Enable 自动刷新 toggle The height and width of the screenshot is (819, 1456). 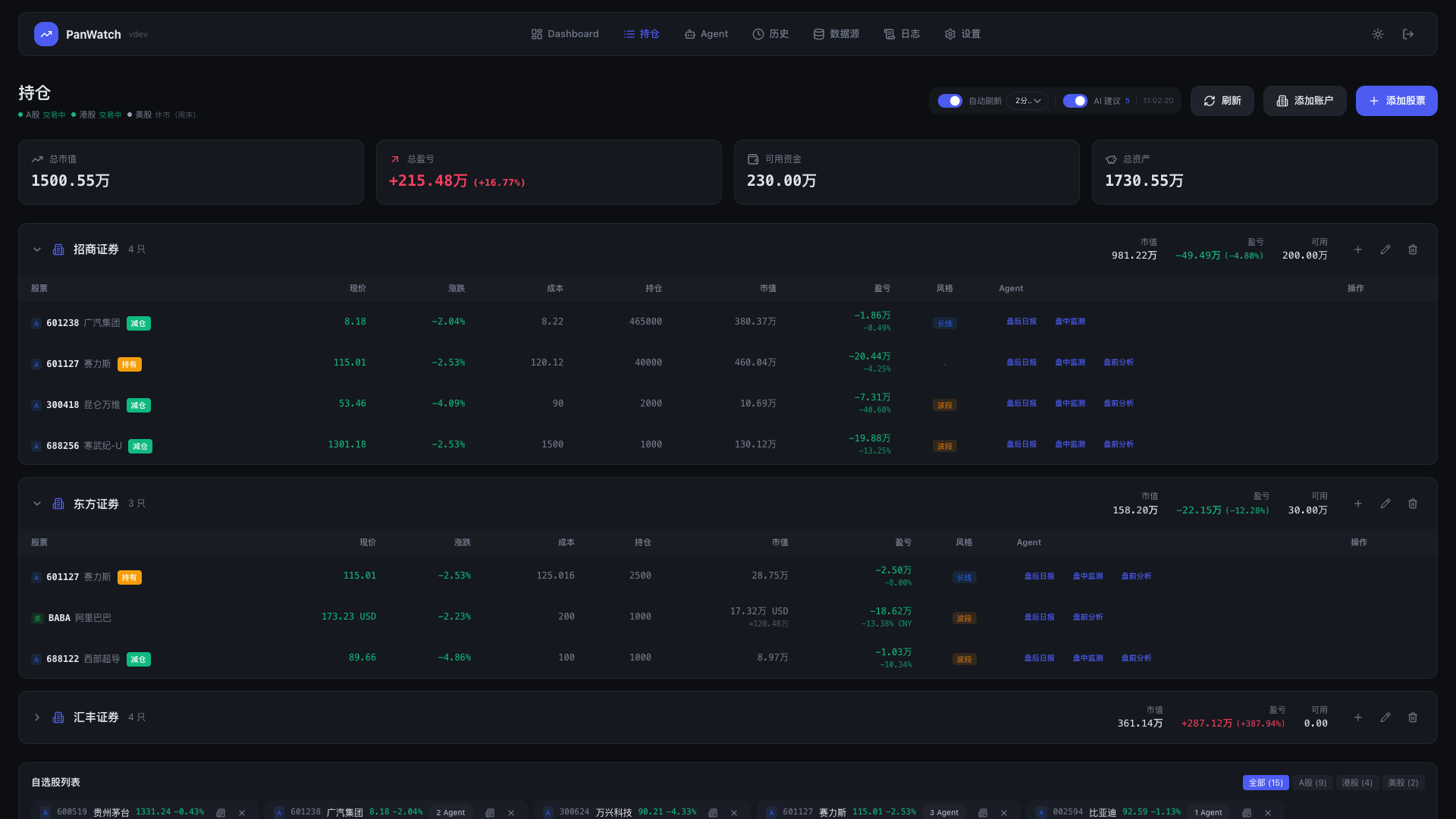tap(950, 100)
